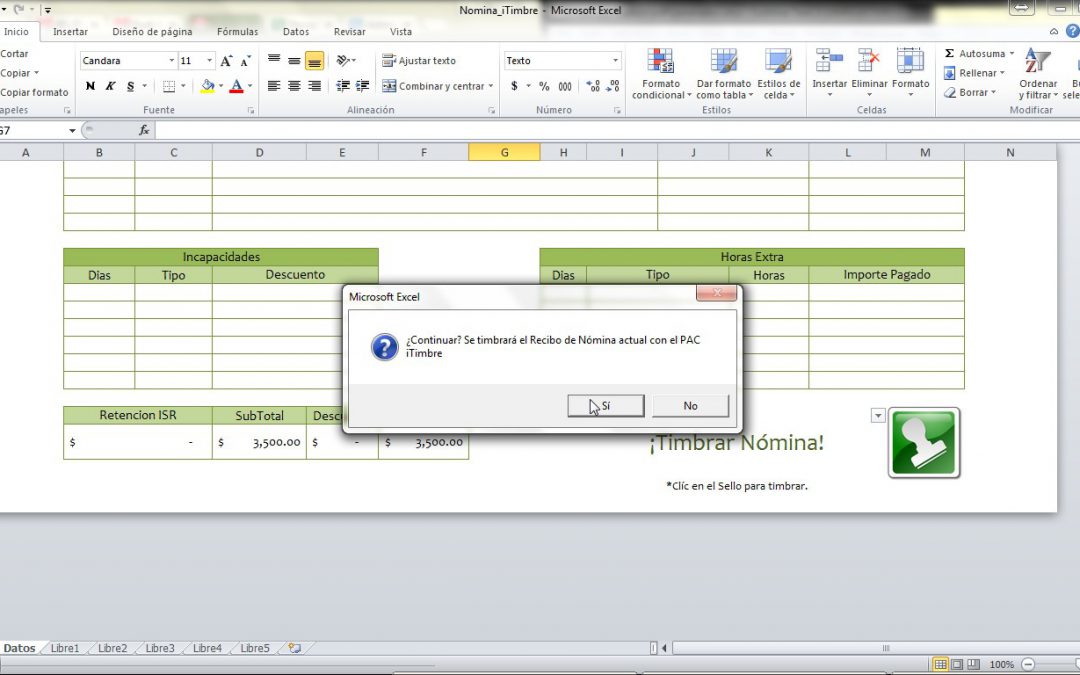Click the Insertar celdas icon
The height and width of the screenshot is (675, 1080).
click(828, 62)
